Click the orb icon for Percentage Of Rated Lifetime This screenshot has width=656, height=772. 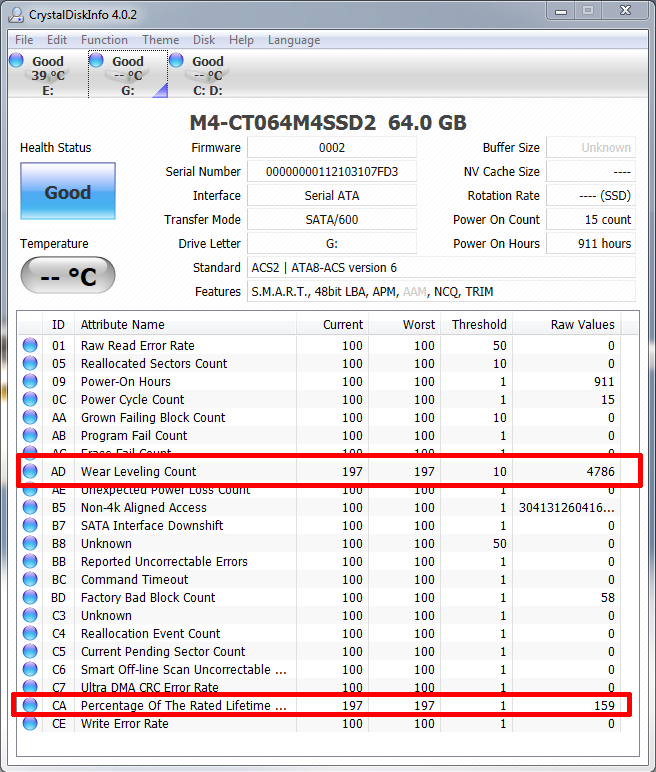(30, 705)
